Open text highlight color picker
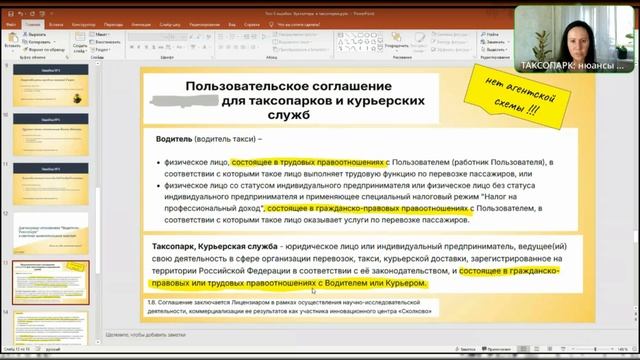The width and height of the screenshot is (640, 360). click(193, 48)
